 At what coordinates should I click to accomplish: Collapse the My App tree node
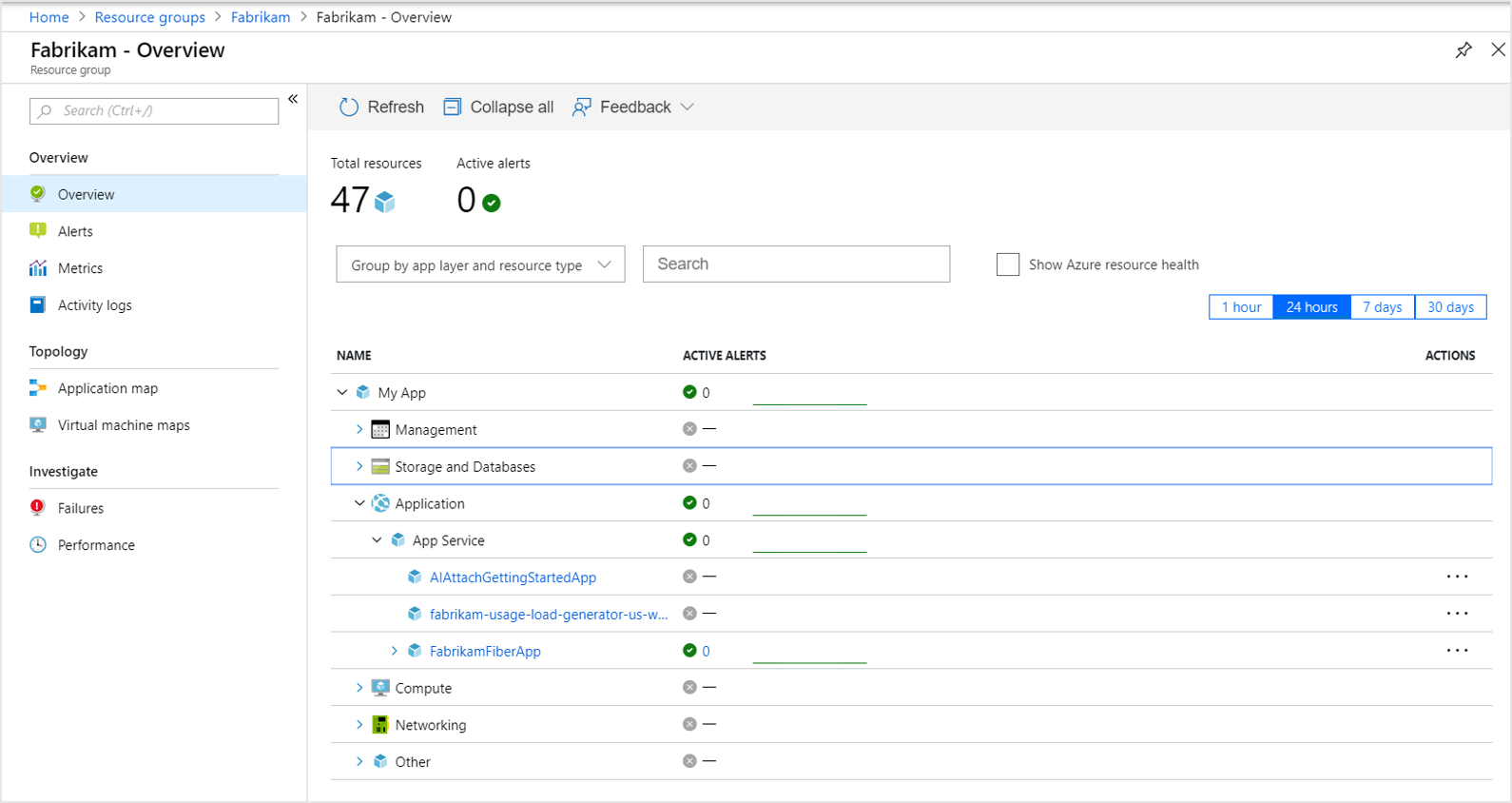(342, 392)
